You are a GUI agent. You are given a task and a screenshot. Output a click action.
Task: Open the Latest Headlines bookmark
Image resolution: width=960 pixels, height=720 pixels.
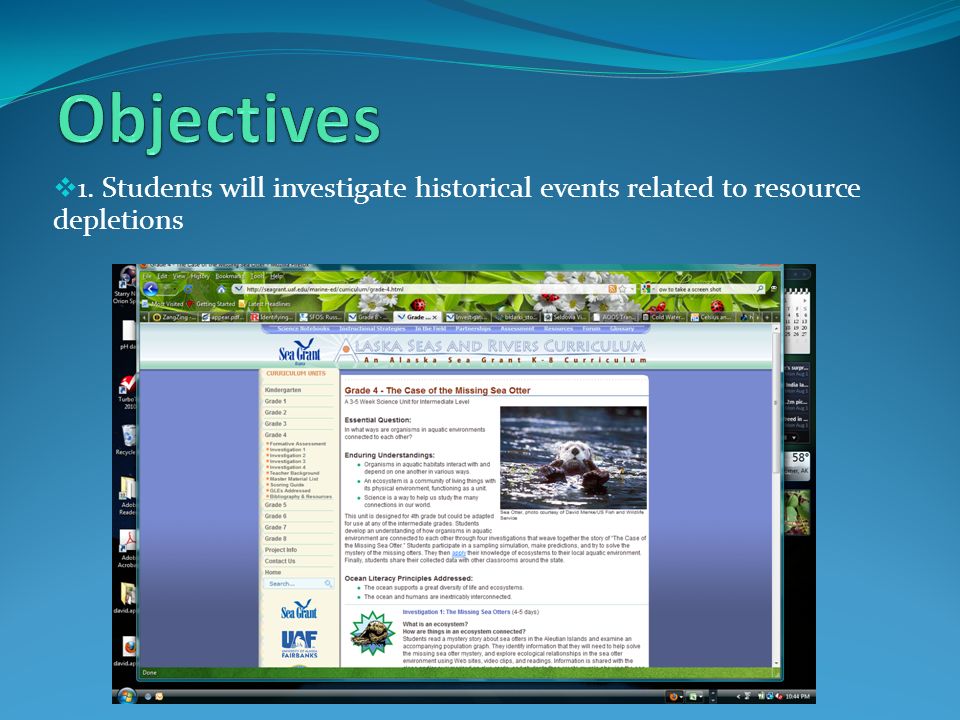pyautogui.click(x=264, y=304)
